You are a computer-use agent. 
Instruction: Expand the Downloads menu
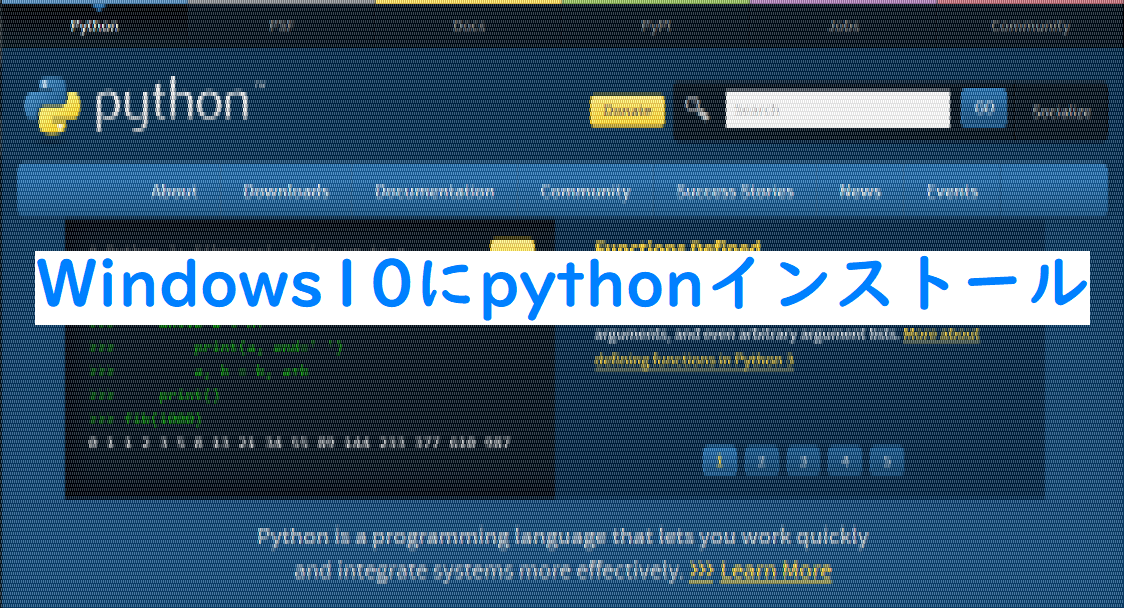[286, 192]
